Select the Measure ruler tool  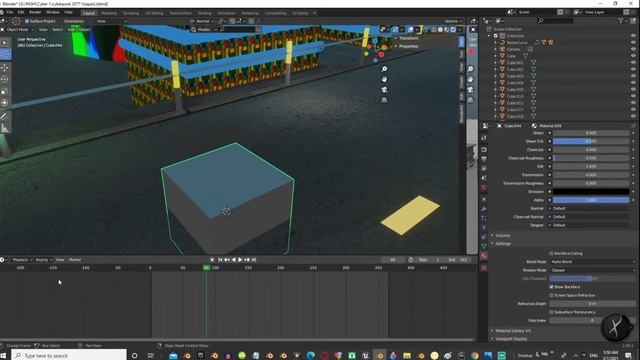[5, 129]
